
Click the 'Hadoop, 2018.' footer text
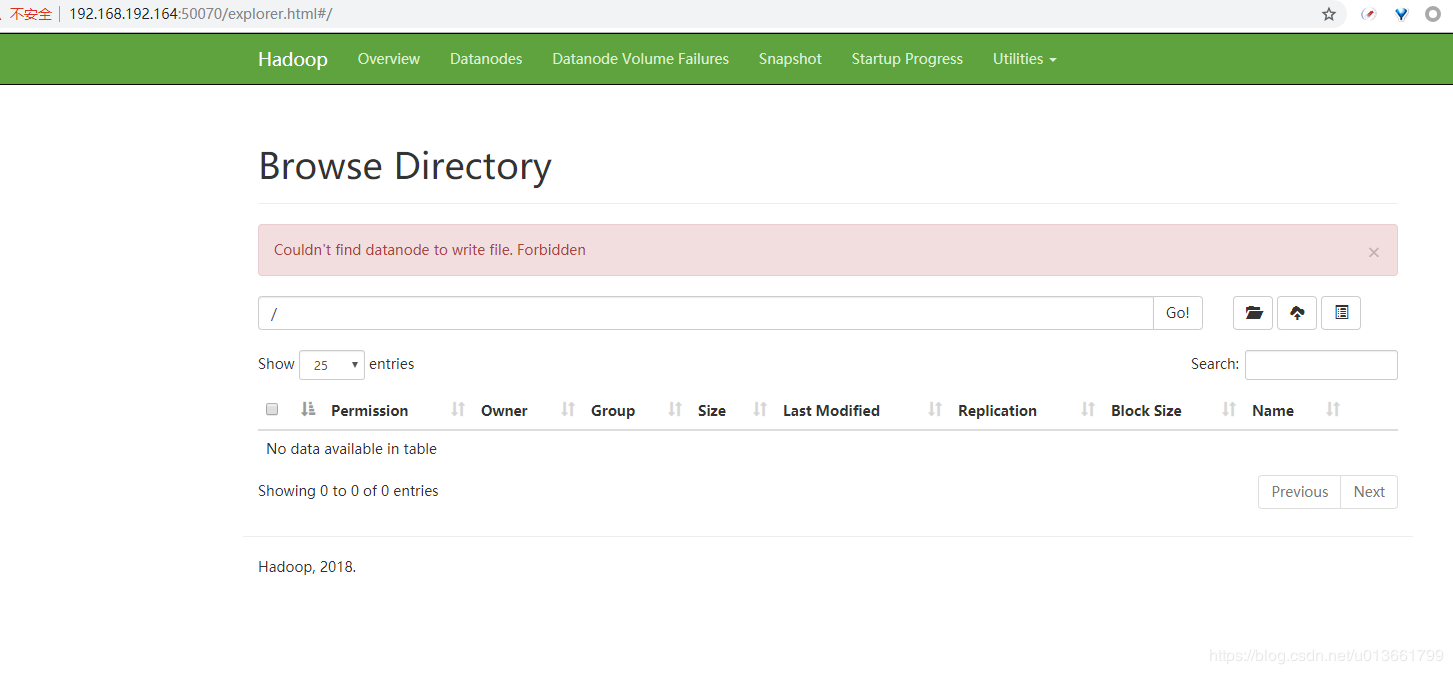[307, 567]
